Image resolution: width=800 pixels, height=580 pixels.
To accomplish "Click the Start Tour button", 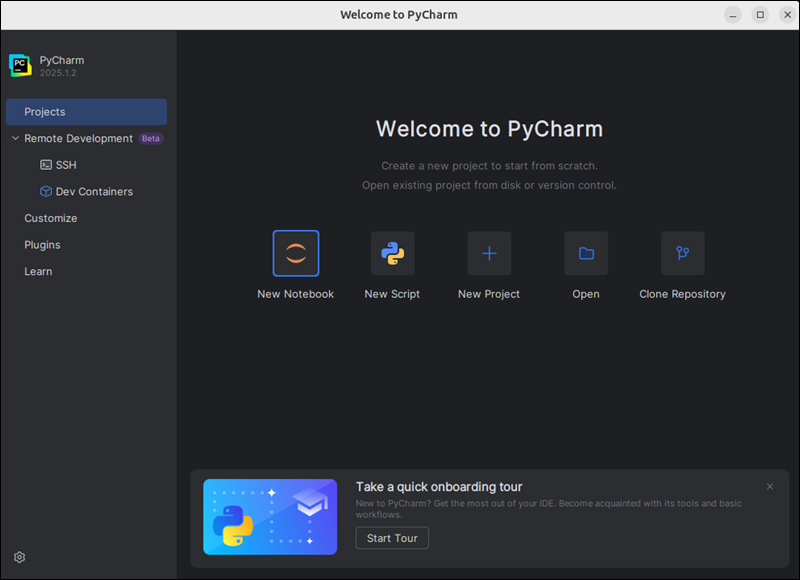I will pos(392,538).
